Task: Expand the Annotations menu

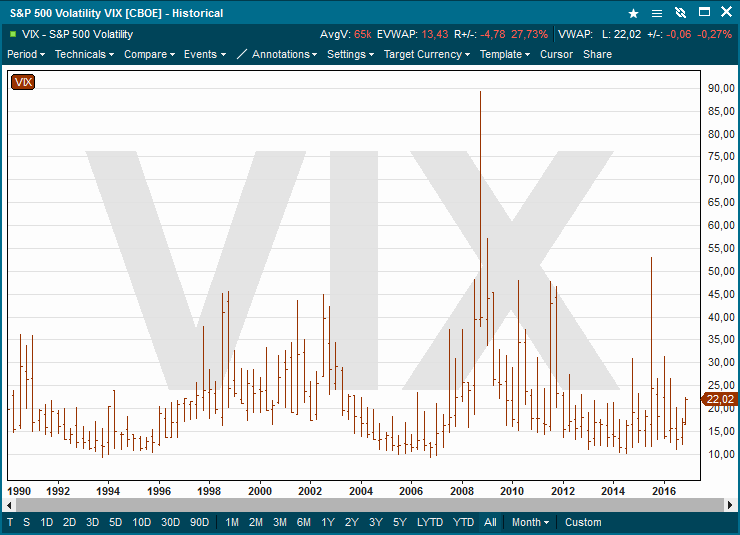Action: [285, 54]
